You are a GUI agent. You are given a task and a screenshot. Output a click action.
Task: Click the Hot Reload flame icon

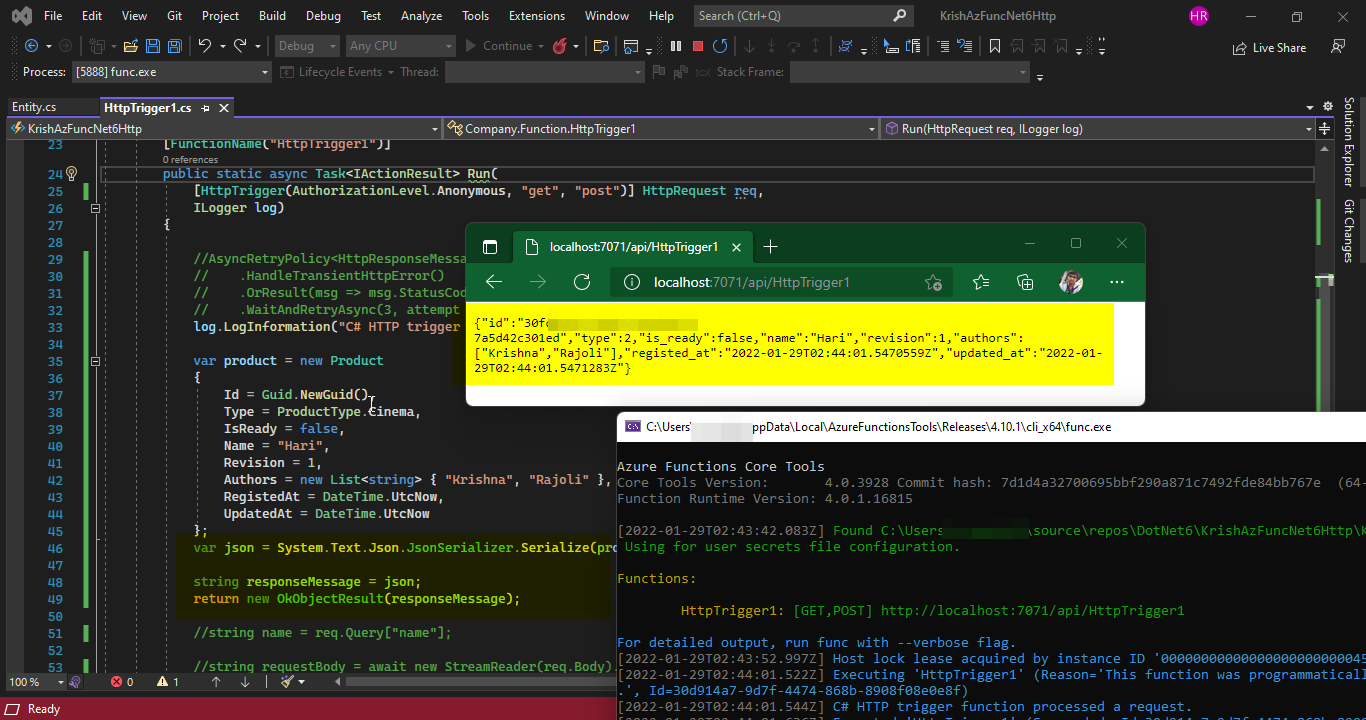[x=559, y=46]
